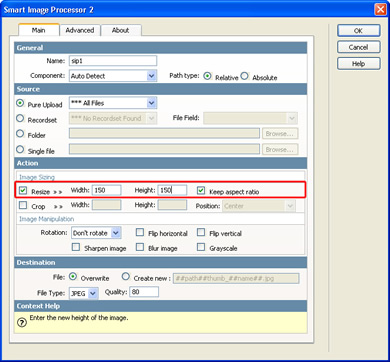Open the Position Center dropdown
Image resolution: width=390 pixels, height=362 pixels.
coord(259,206)
